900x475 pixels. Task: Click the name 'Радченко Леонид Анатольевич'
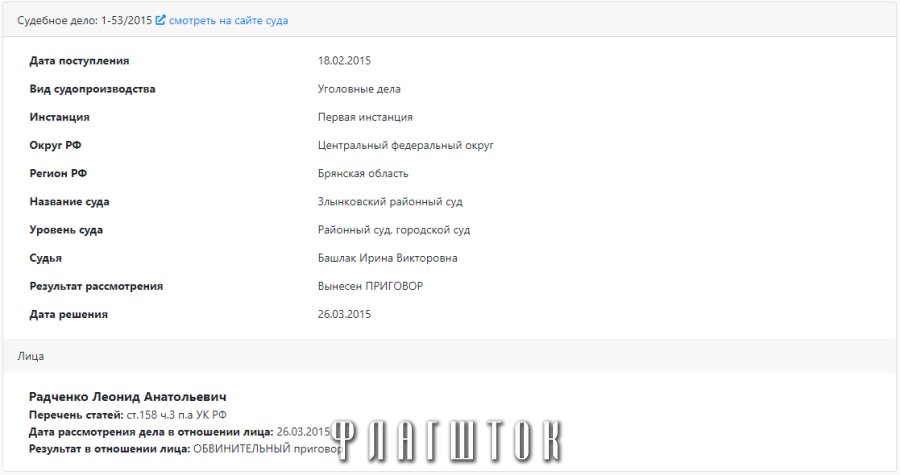pos(127,397)
